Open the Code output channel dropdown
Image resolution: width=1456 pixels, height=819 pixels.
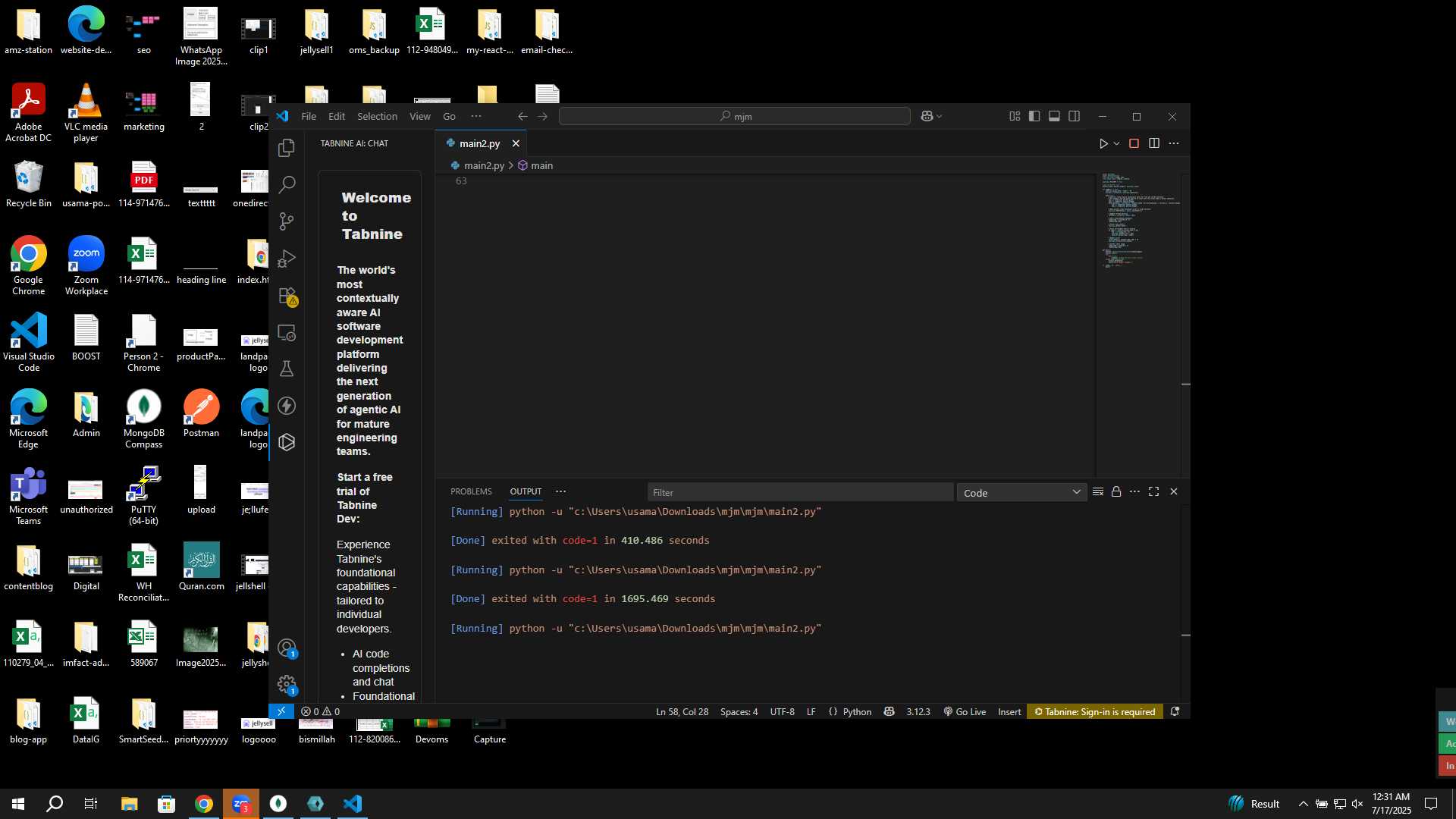tap(1021, 493)
